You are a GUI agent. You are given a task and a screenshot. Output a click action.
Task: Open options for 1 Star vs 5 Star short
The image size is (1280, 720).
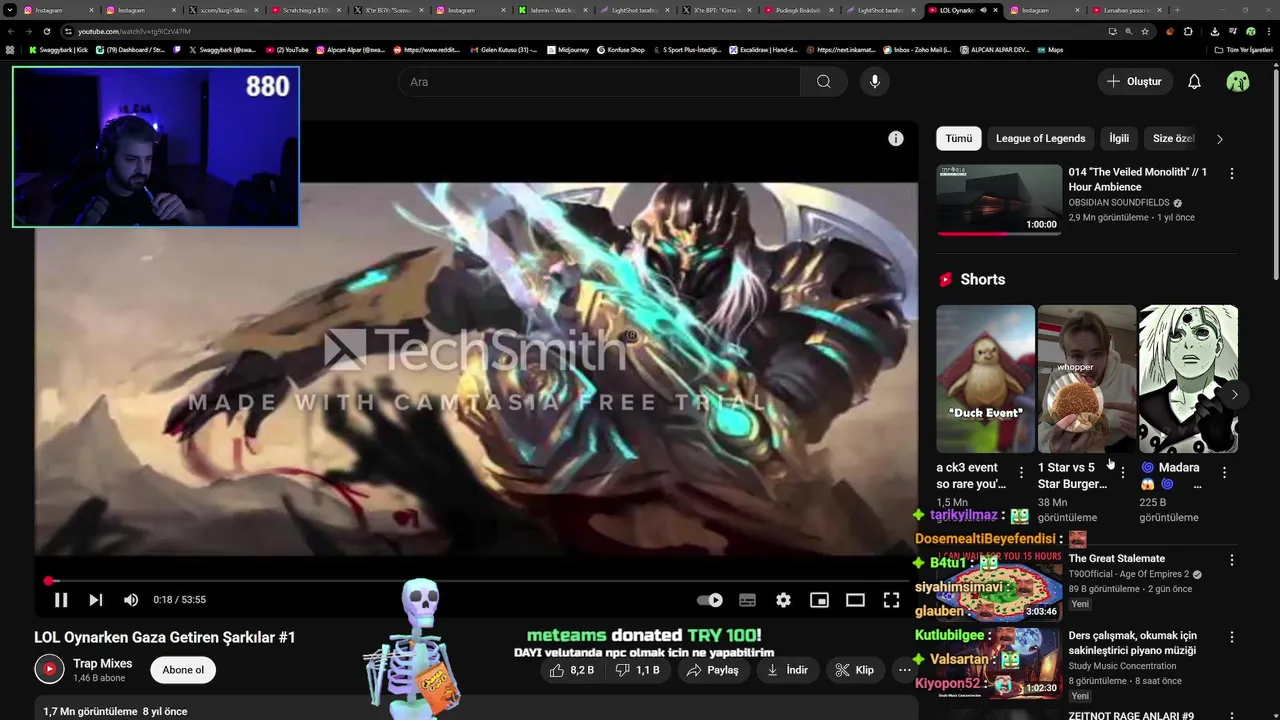pos(1123,472)
